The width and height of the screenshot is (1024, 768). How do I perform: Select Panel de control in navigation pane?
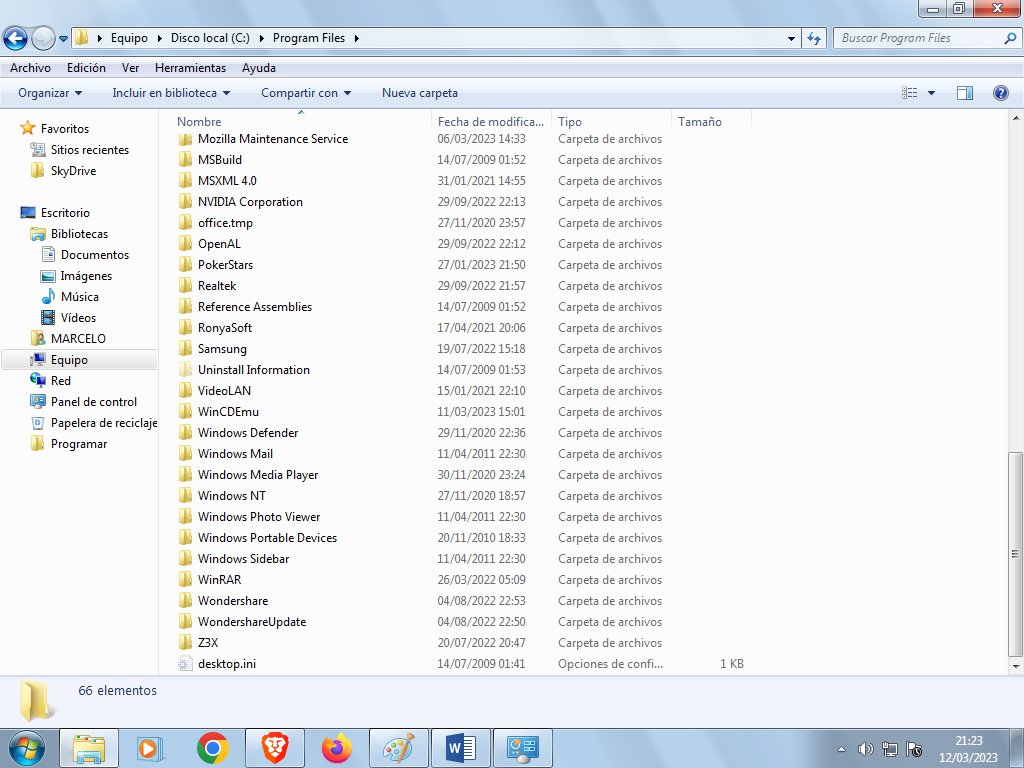click(94, 402)
